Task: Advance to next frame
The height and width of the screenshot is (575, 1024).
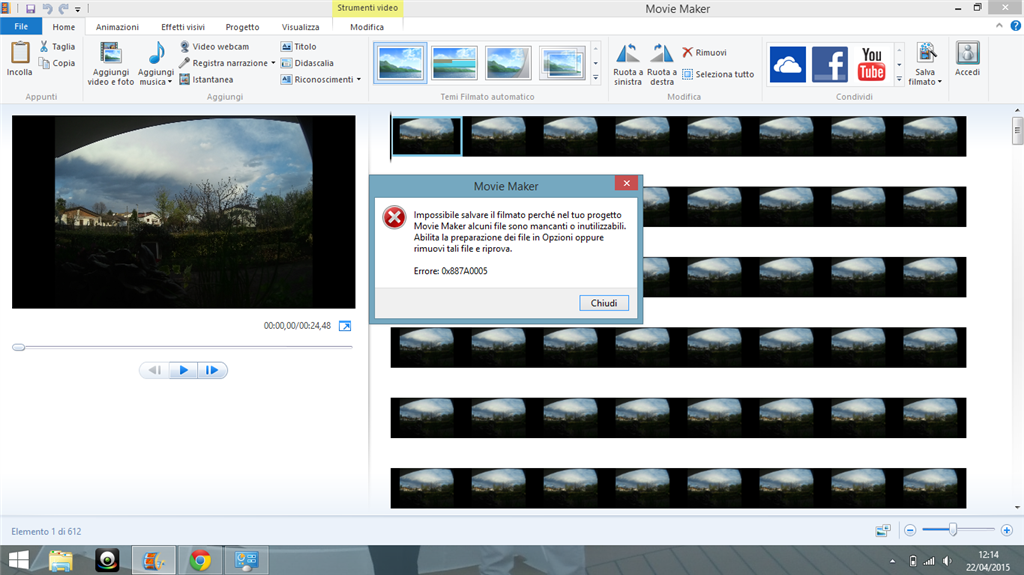Action: tap(212, 370)
